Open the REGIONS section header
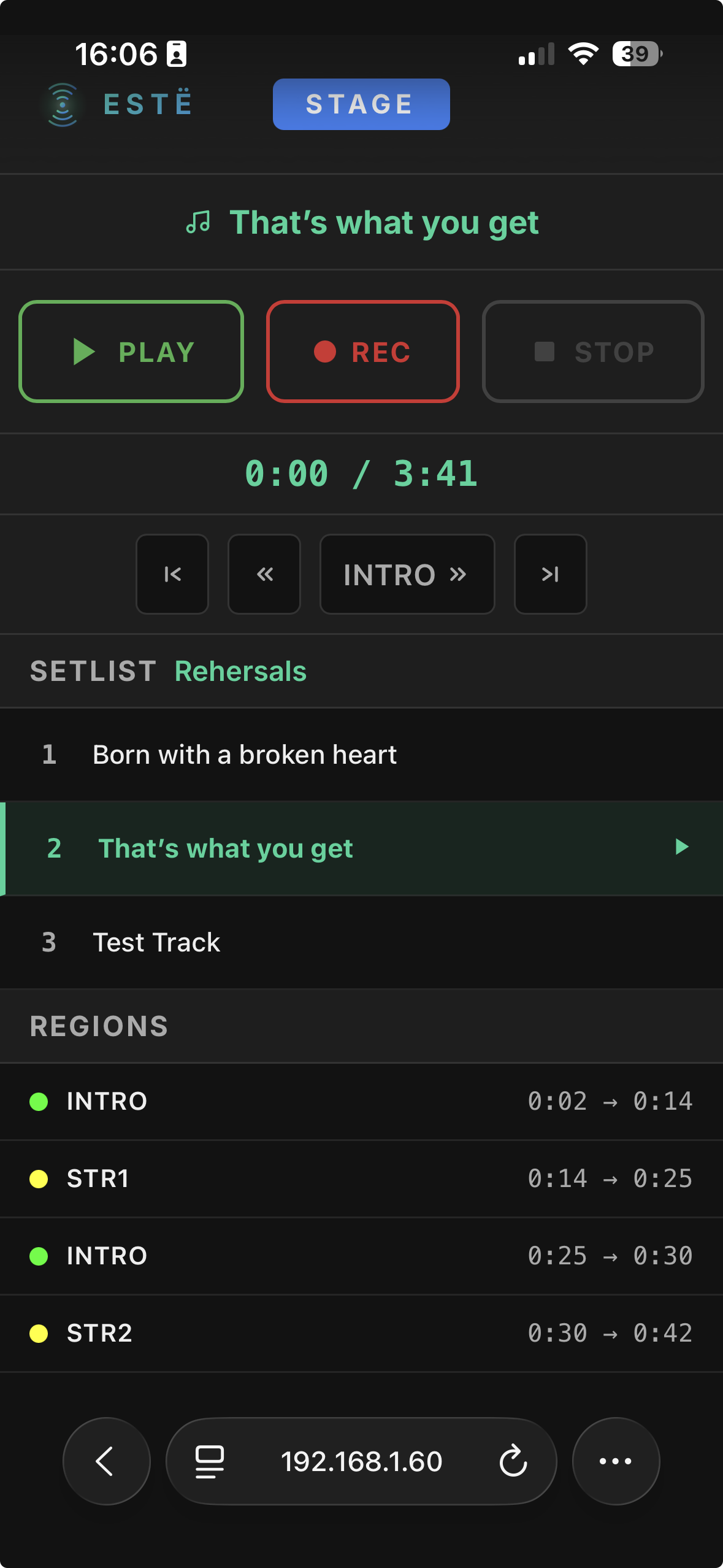The width and height of the screenshot is (723, 1568). (99, 1025)
